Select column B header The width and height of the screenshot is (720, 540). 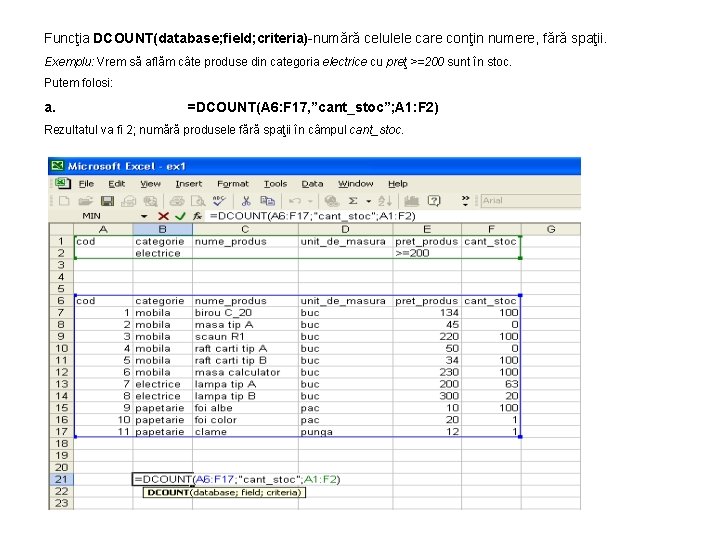click(163, 229)
